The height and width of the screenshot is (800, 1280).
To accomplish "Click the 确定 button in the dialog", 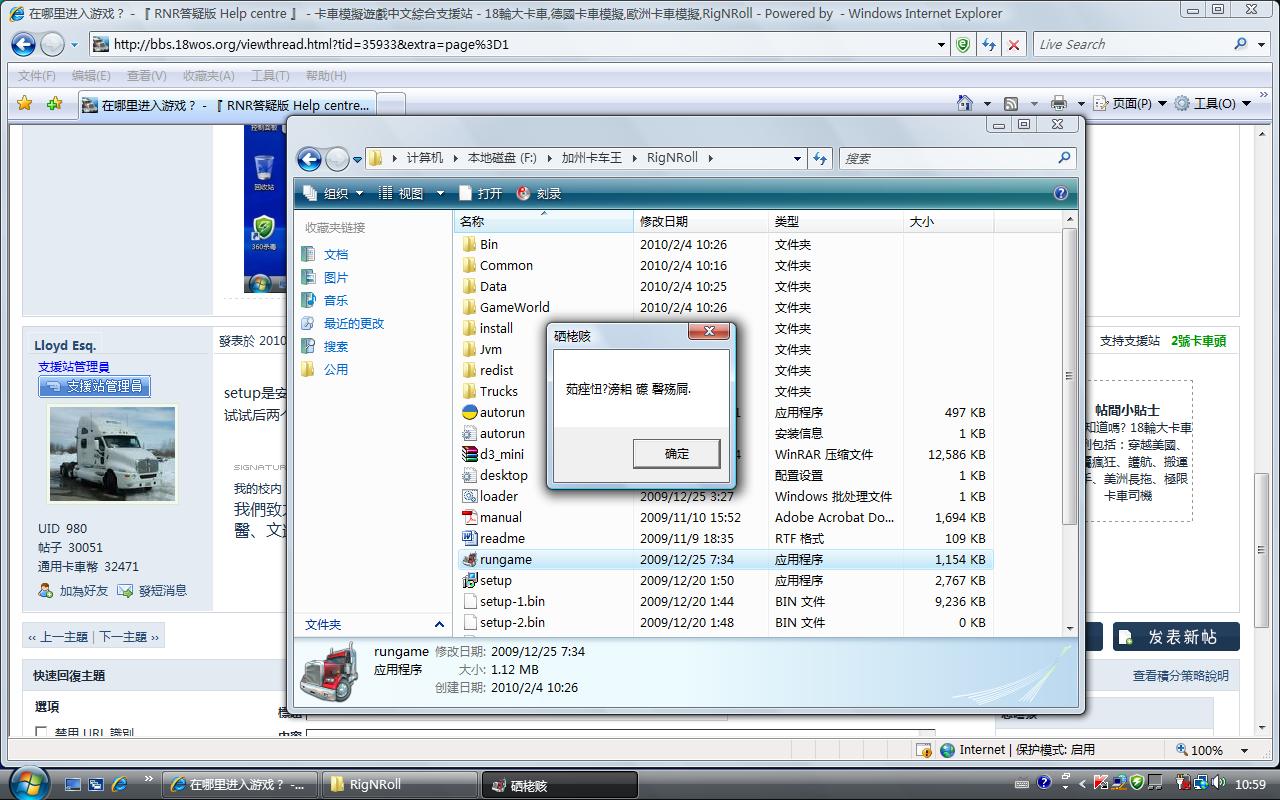I will [x=676, y=454].
